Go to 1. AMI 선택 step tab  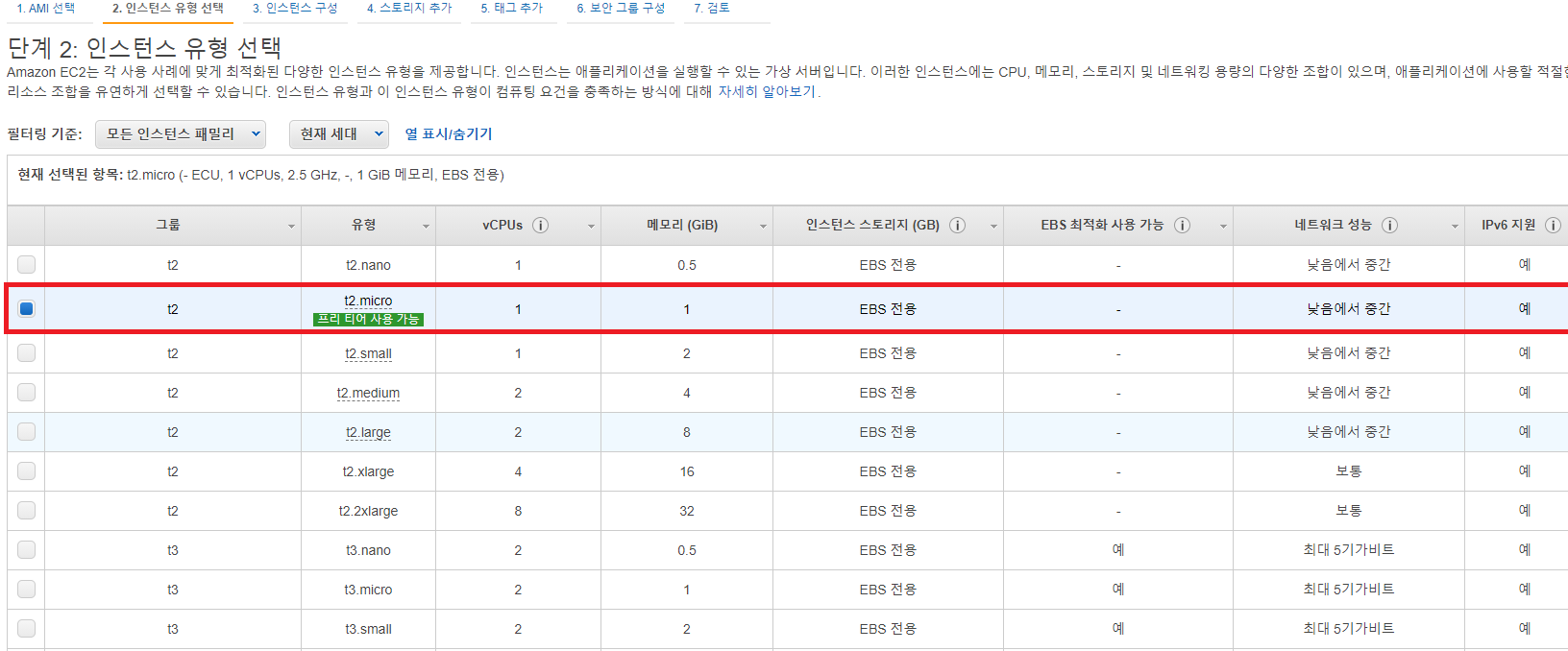[46, 9]
